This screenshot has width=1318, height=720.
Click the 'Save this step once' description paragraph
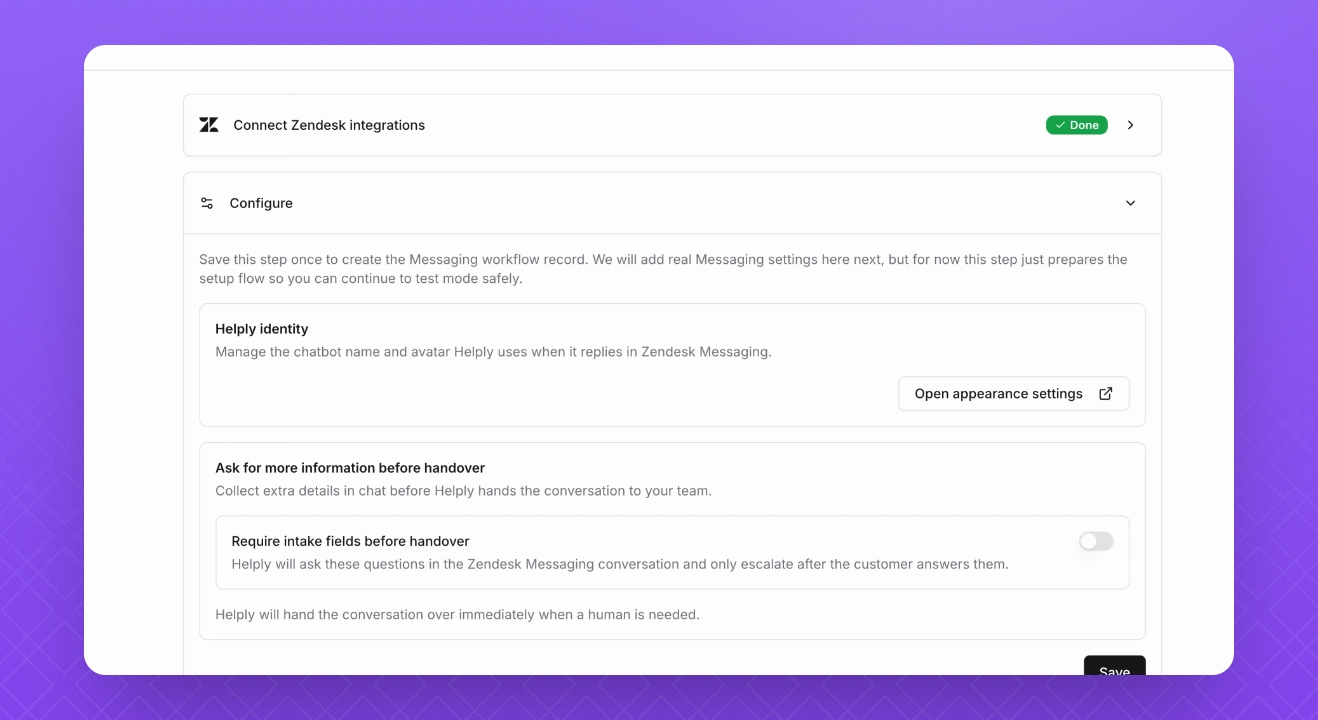click(x=662, y=269)
